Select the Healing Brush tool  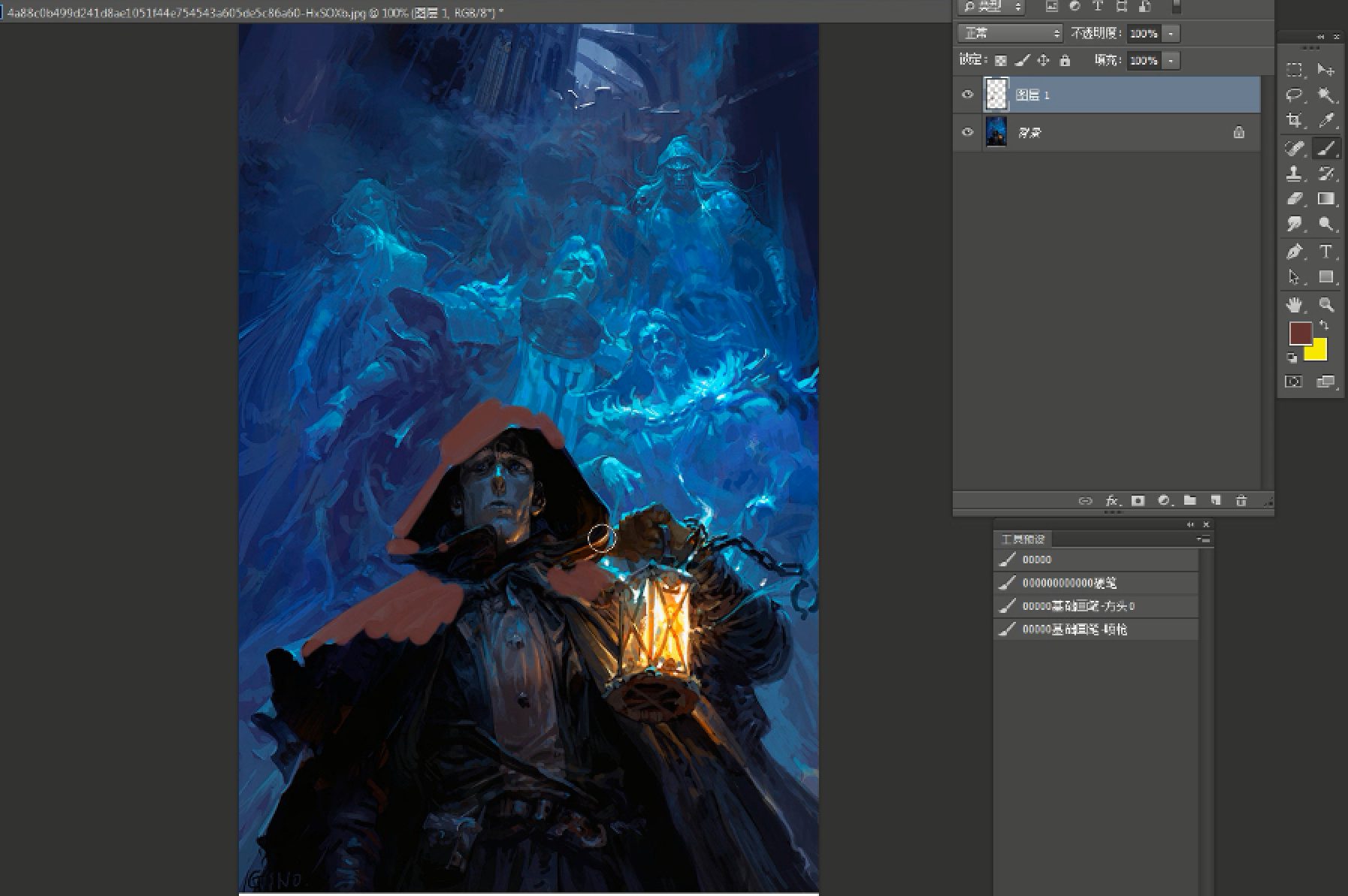tap(1294, 149)
